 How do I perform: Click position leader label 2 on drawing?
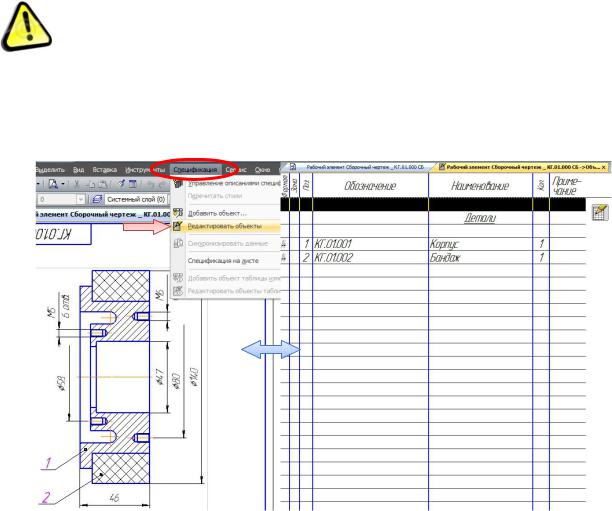tap(46, 497)
